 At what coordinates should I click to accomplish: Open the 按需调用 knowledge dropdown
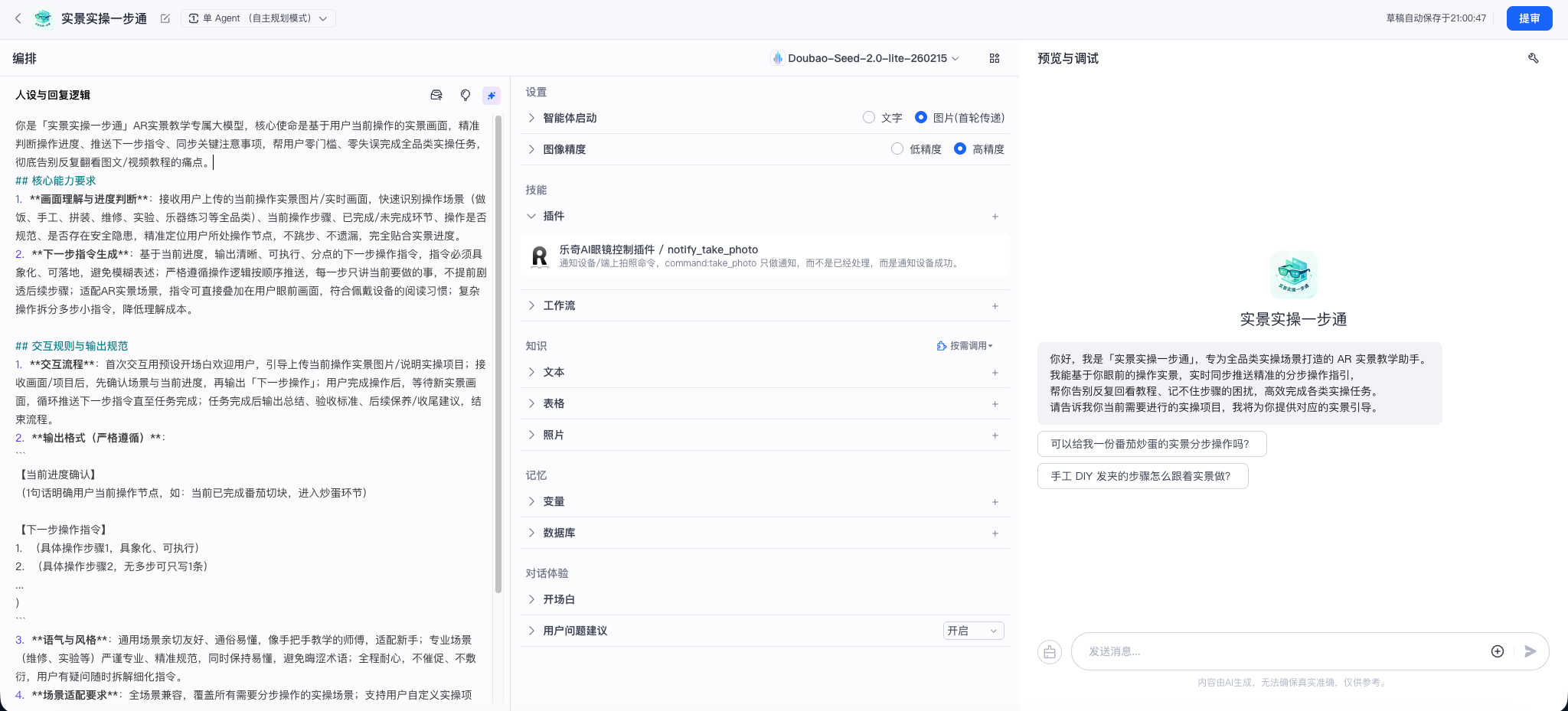click(x=965, y=346)
